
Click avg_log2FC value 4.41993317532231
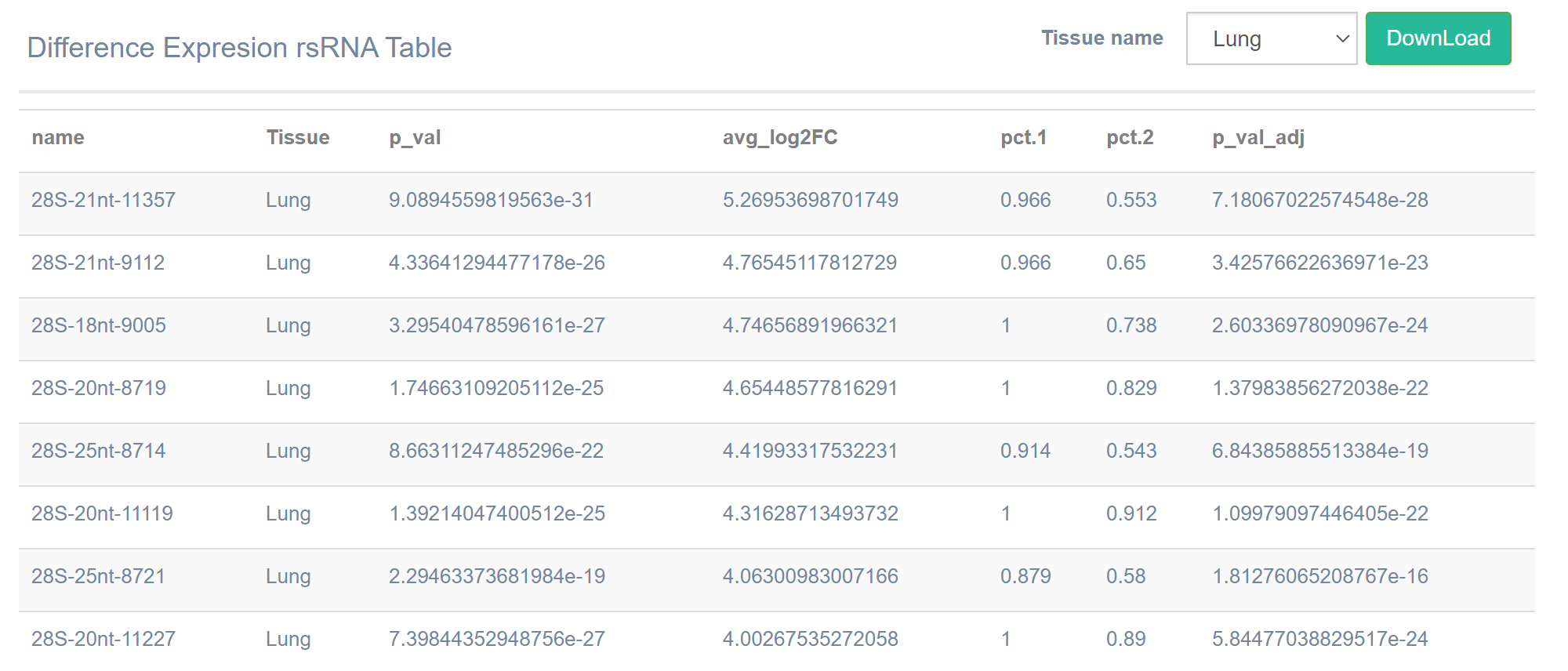click(x=810, y=451)
